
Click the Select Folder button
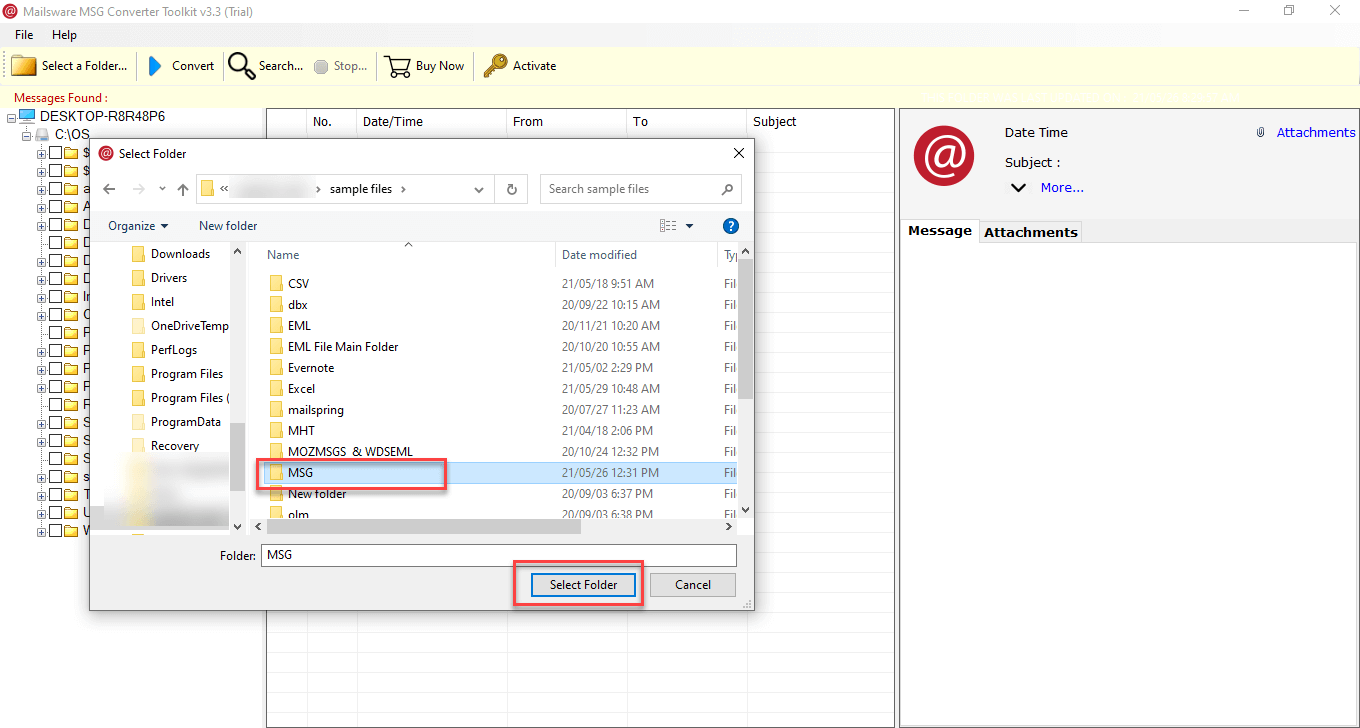(583, 585)
